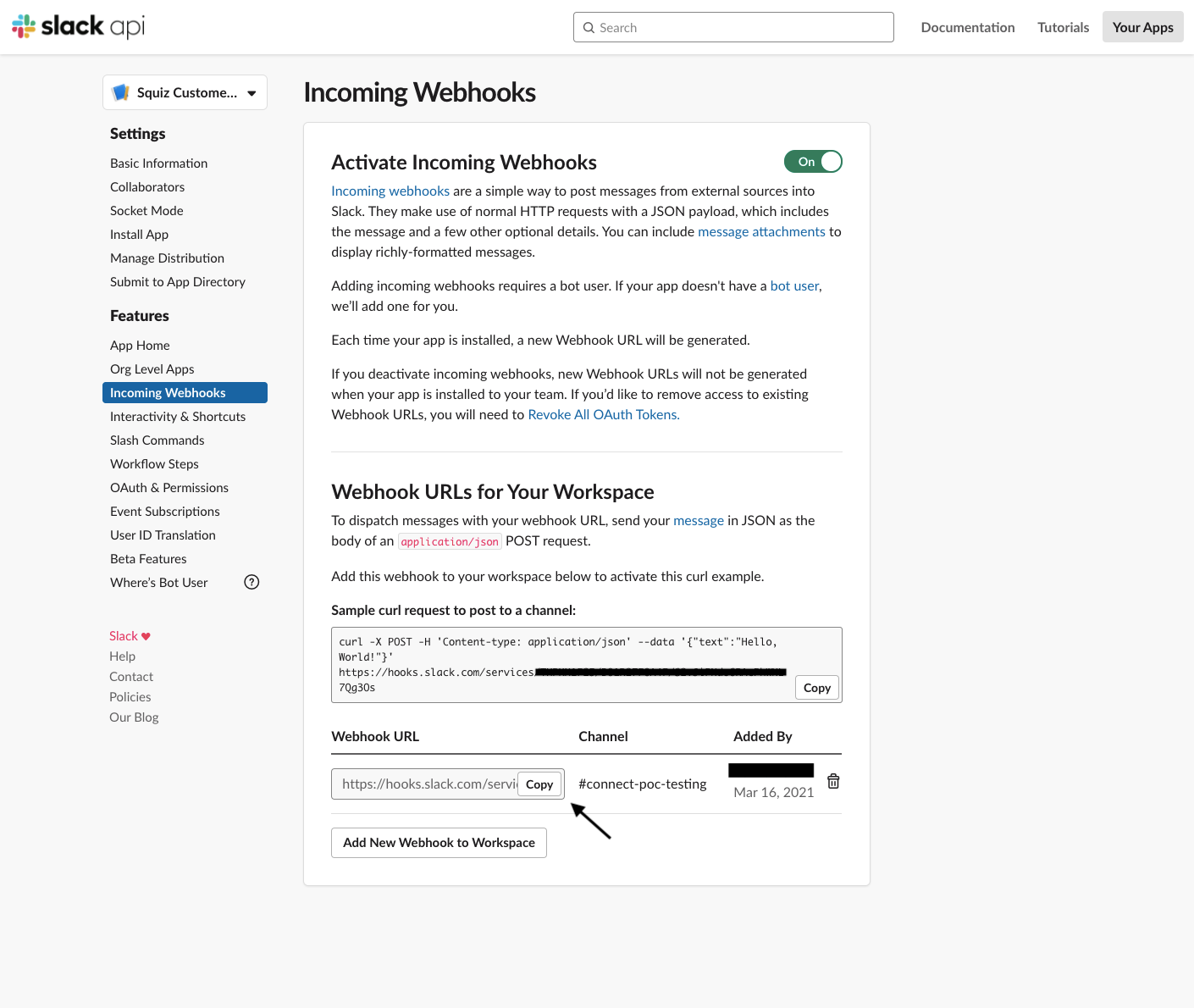Open OAuth & Permissions
Viewport: 1194px width, 1008px height.
click(169, 488)
